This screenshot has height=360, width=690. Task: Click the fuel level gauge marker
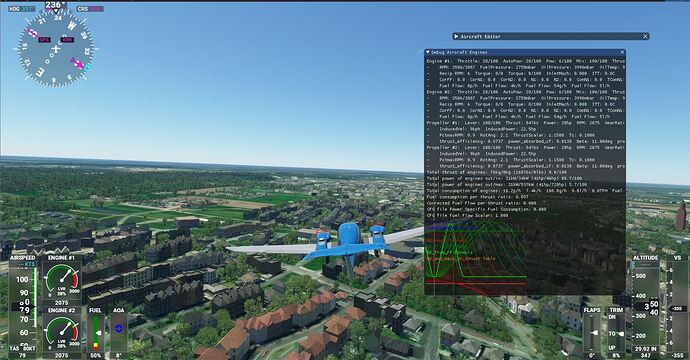tap(99, 333)
